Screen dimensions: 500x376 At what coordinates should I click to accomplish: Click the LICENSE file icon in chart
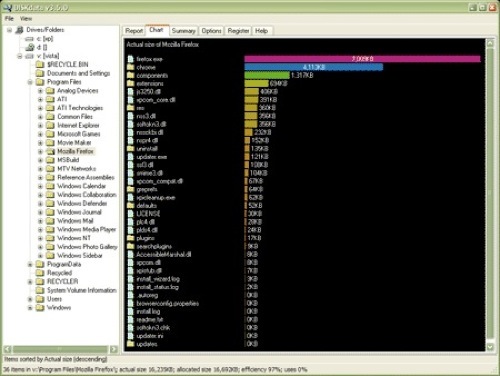tap(130, 214)
